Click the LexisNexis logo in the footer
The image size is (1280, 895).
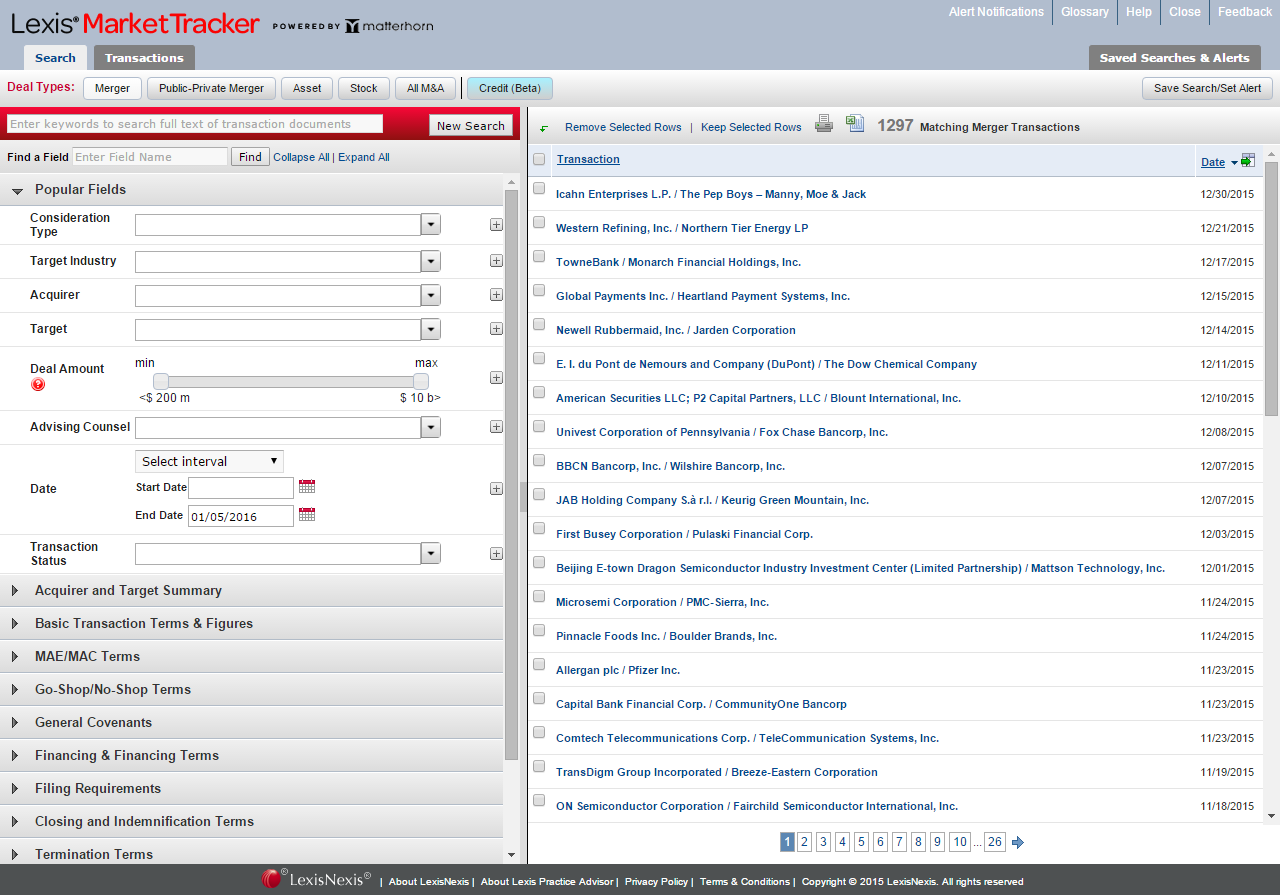(x=316, y=879)
